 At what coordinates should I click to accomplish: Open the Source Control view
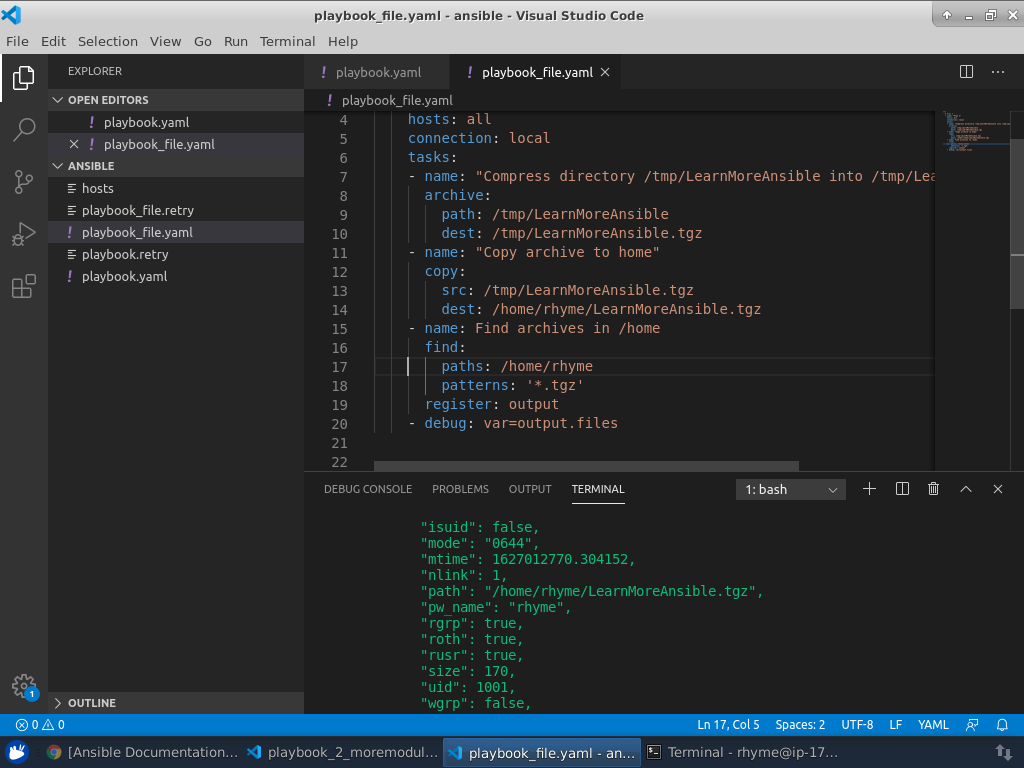click(24, 182)
